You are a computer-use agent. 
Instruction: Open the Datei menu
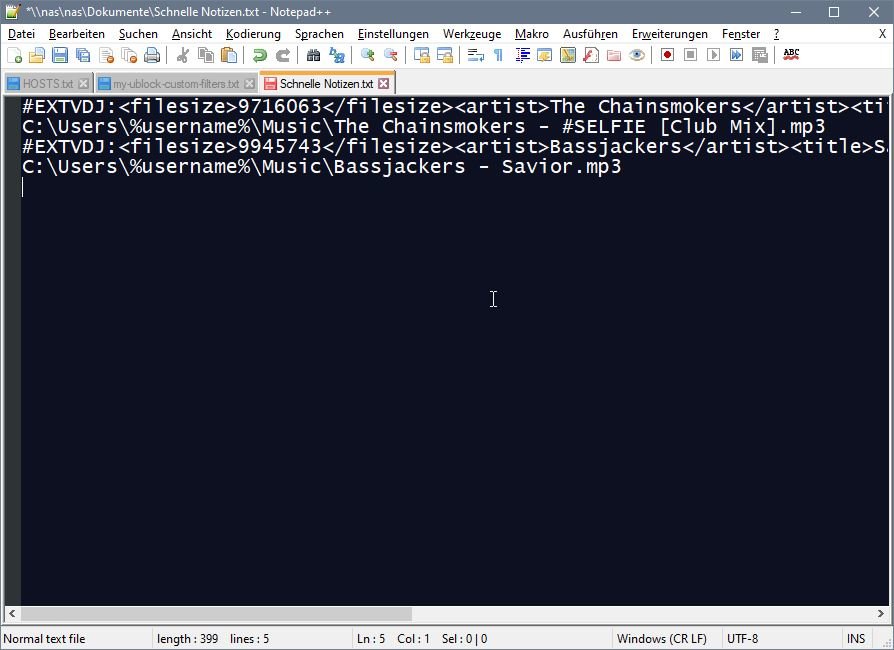[x=21, y=34]
